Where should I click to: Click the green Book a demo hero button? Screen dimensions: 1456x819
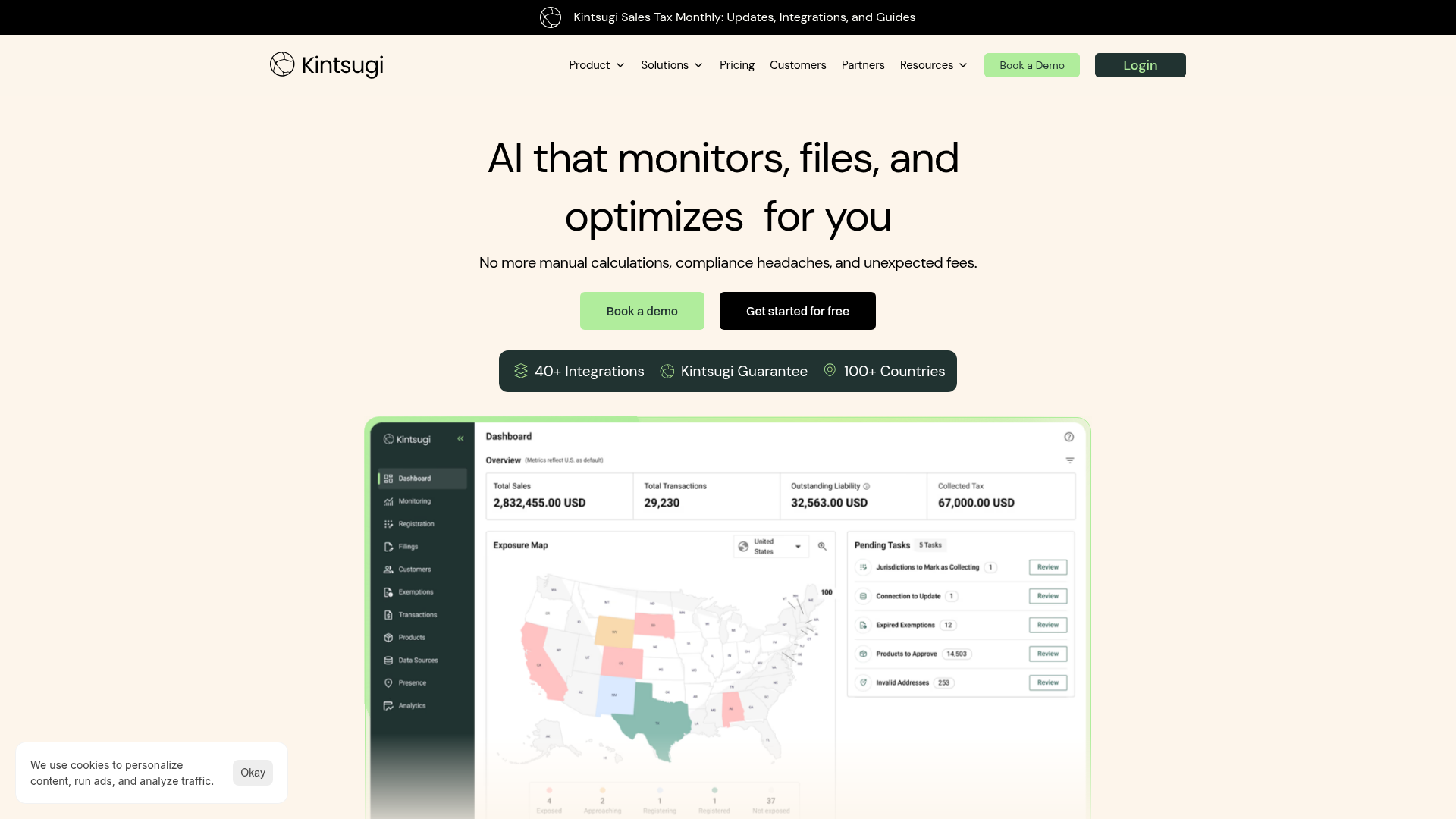pos(642,311)
